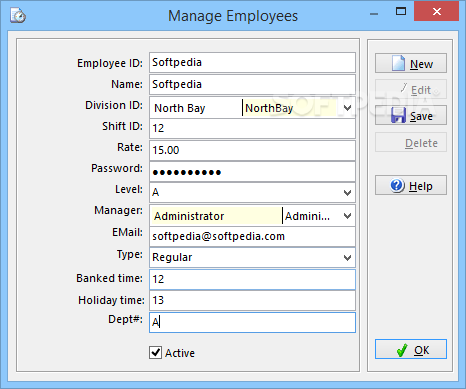Maximize the Manage Employees window

pyautogui.click(x=401, y=11)
